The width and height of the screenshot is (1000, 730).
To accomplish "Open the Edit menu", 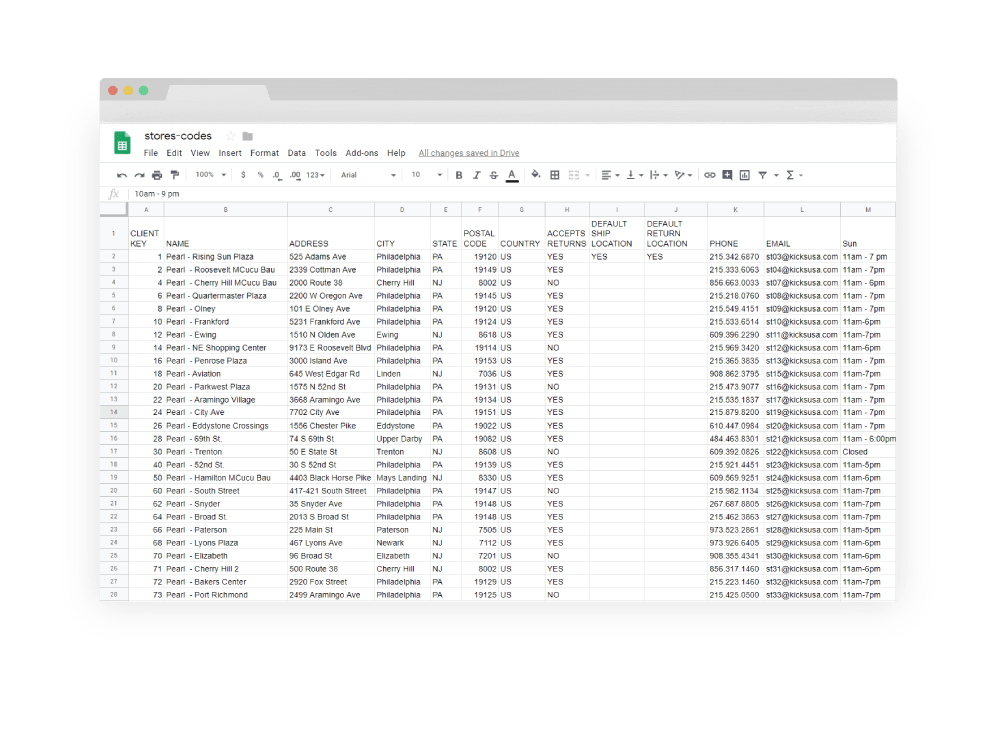I will [174, 153].
